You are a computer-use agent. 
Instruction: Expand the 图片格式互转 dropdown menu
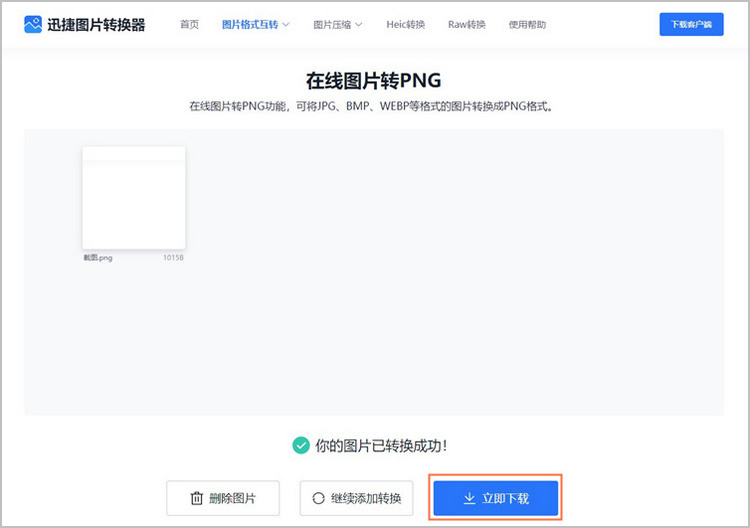(x=255, y=24)
